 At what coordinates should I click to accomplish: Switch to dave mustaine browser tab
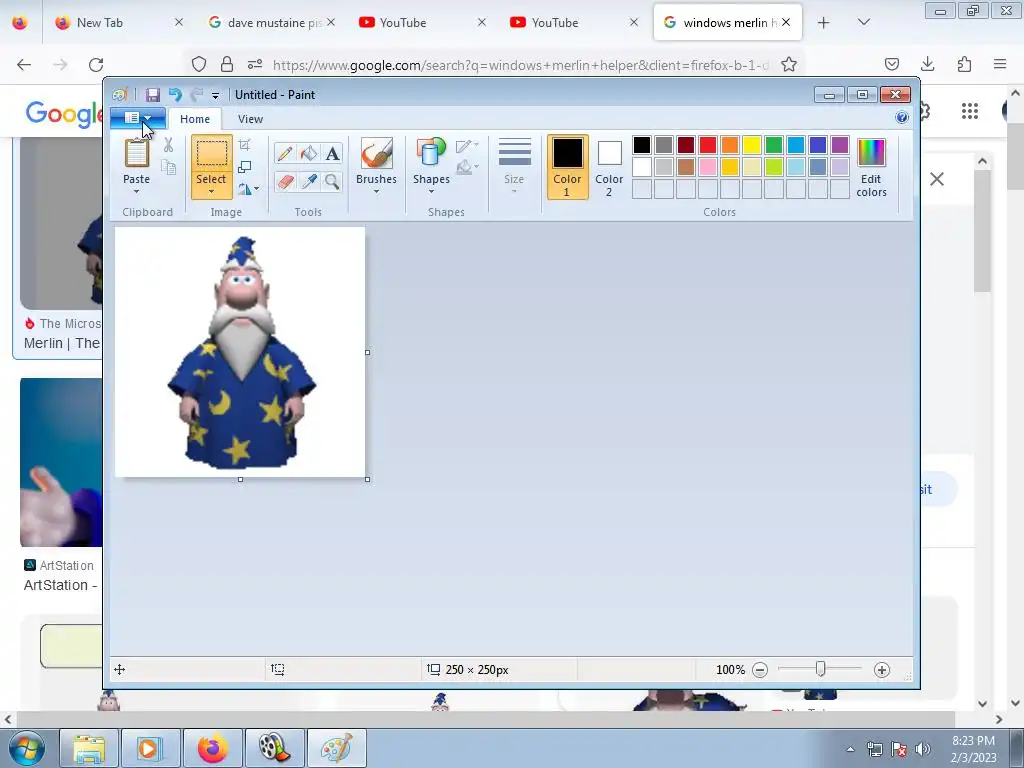click(270, 22)
